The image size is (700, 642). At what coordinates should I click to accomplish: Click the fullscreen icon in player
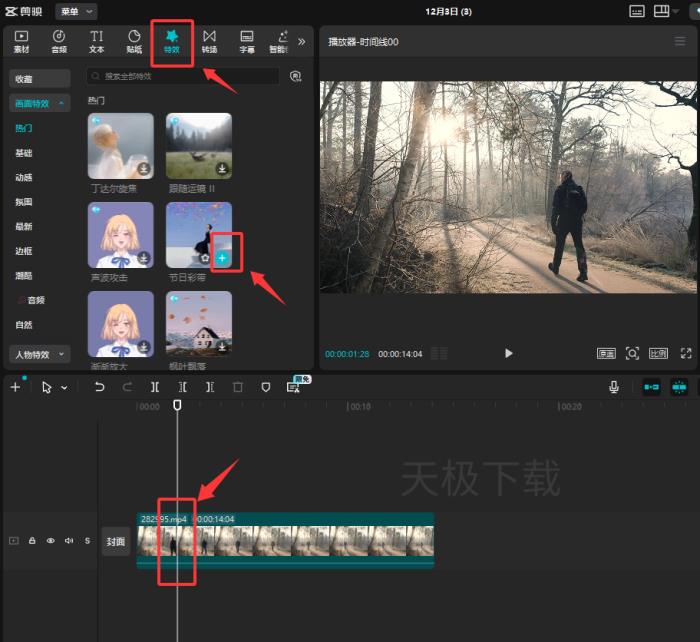[686, 353]
